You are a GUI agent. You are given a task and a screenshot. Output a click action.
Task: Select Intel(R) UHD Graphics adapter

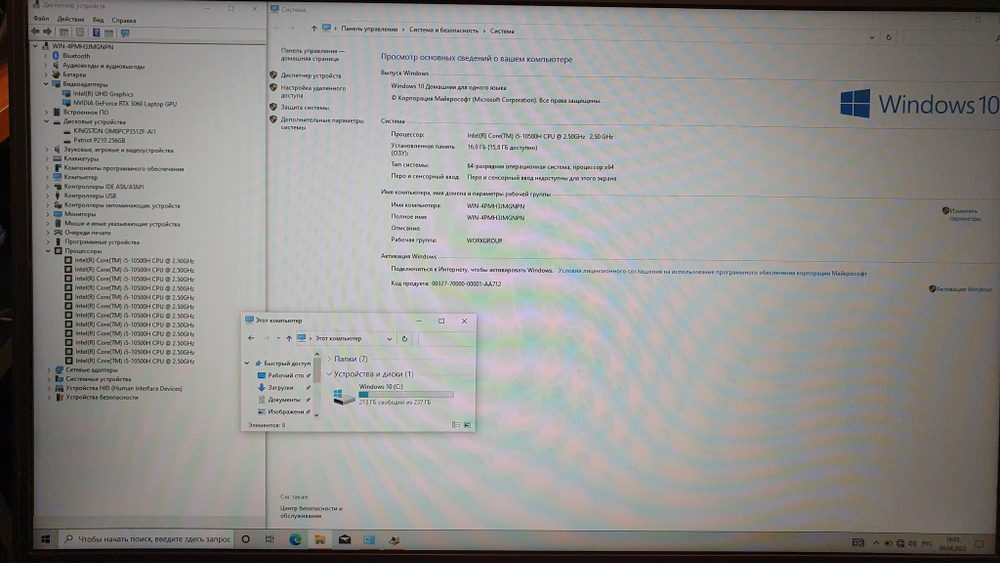coord(103,94)
